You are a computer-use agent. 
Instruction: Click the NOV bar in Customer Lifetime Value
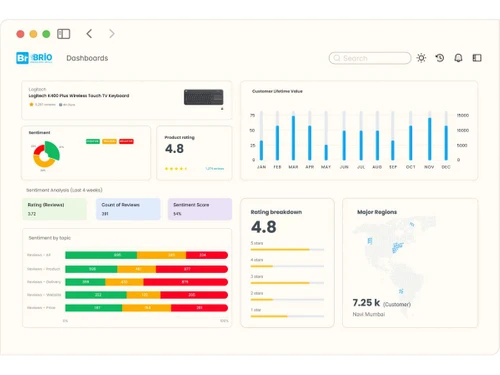point(430,139)
